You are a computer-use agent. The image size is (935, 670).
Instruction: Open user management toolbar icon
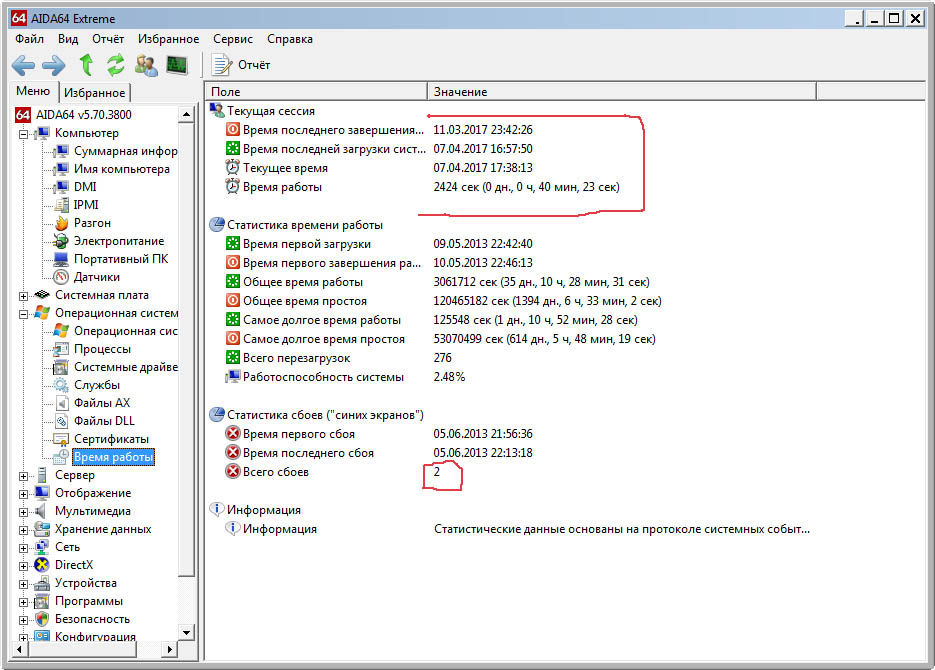click(146, 65)
